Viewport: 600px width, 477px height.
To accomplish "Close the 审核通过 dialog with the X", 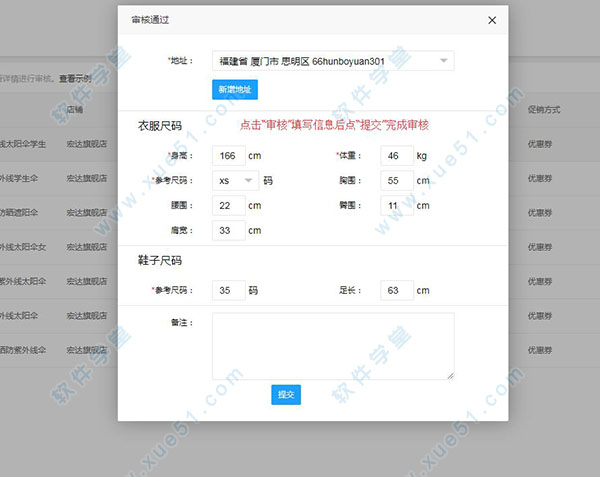I will pos(491,19).
